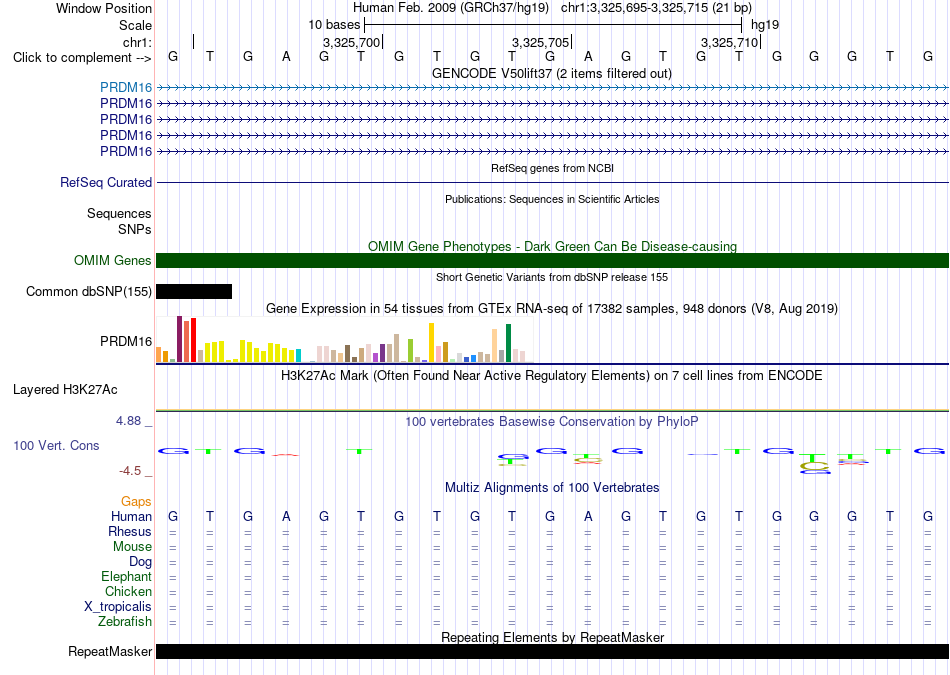Click the SNPs track label
Viewport: 950px width, 675px height.
pyautogui.click(x=135, y=230)
